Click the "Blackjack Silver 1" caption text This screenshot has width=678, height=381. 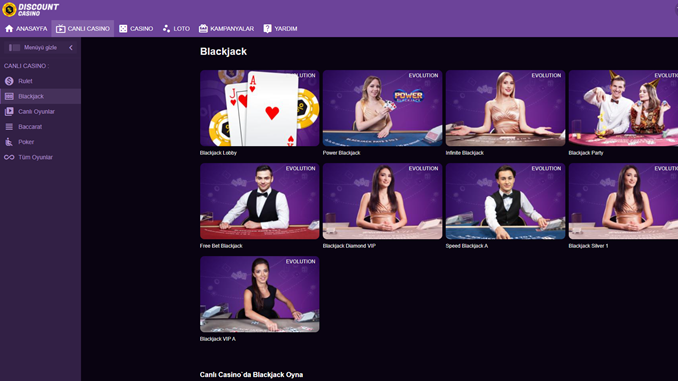point(588,246)
